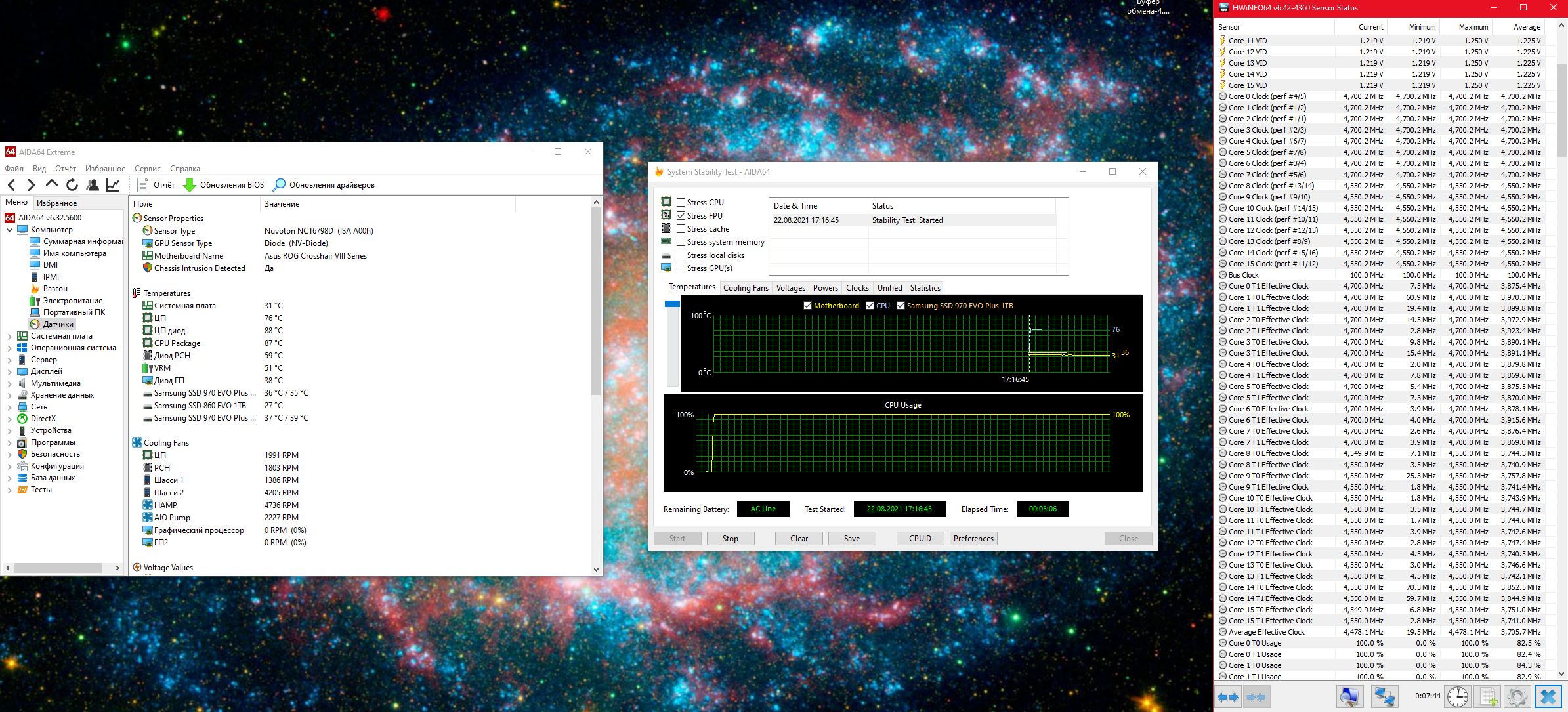
Task: Switch to the Cooling Fans tab
Action: [745, 288]
